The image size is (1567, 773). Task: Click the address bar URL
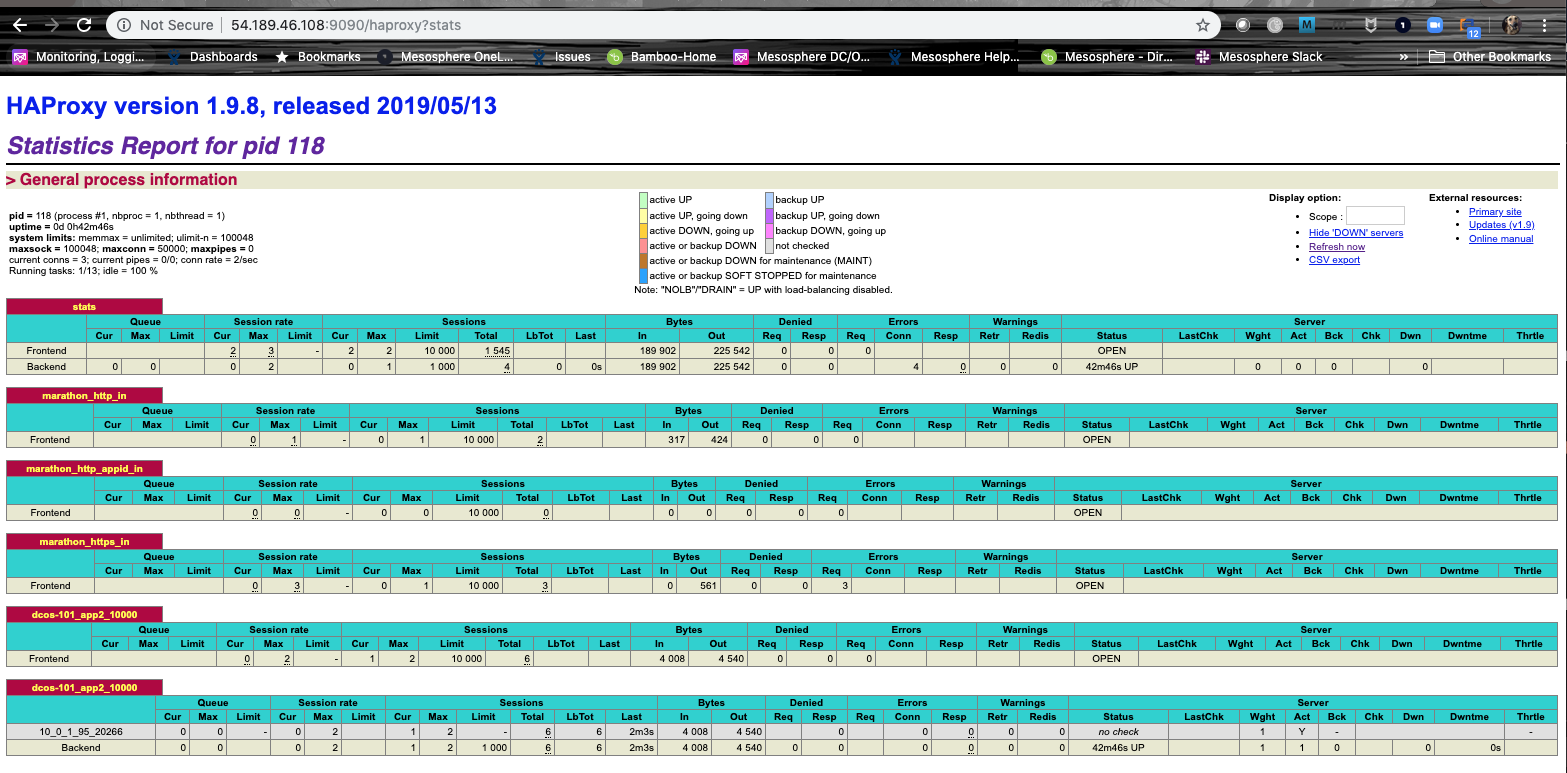344,25
